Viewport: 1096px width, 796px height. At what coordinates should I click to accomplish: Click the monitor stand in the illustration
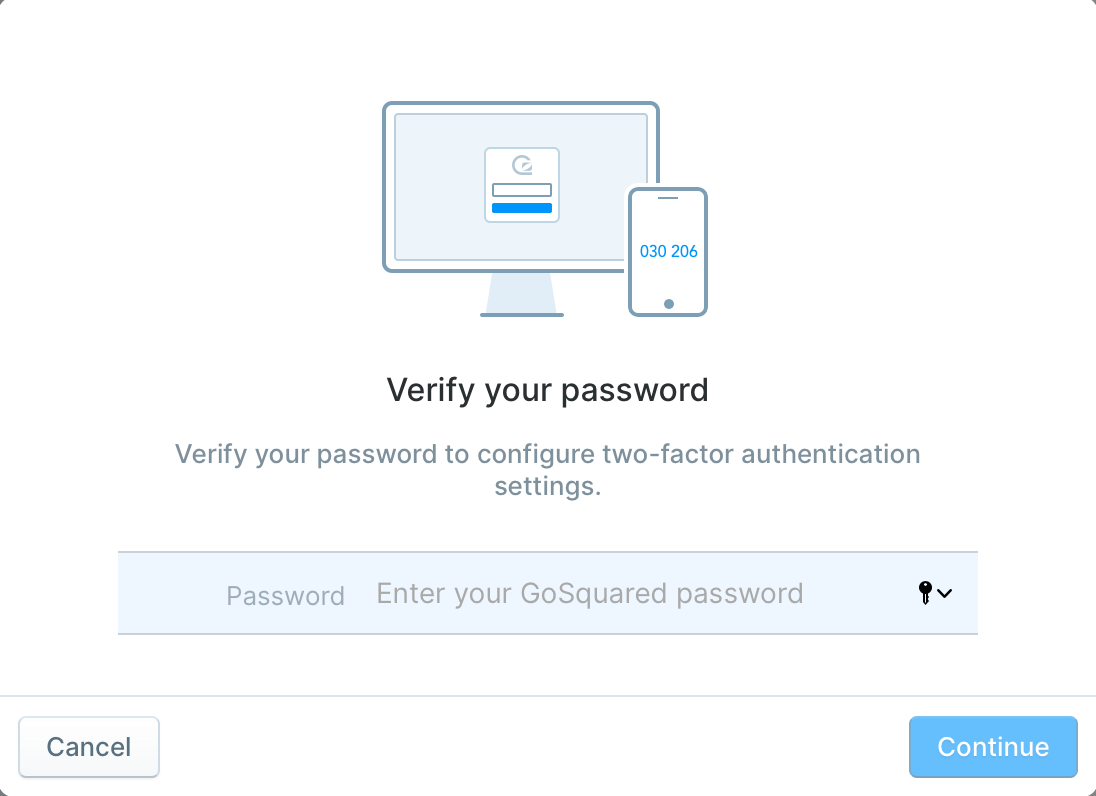tap(521, 295)
